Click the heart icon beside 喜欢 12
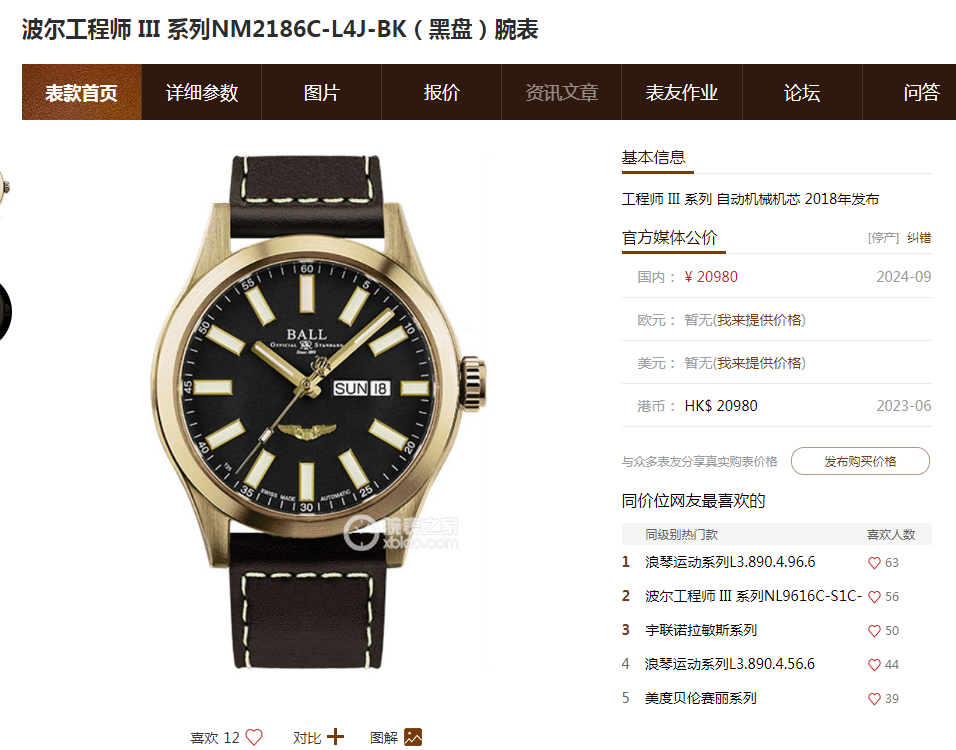Screen dimensions: 956x750 pos(254,737)
